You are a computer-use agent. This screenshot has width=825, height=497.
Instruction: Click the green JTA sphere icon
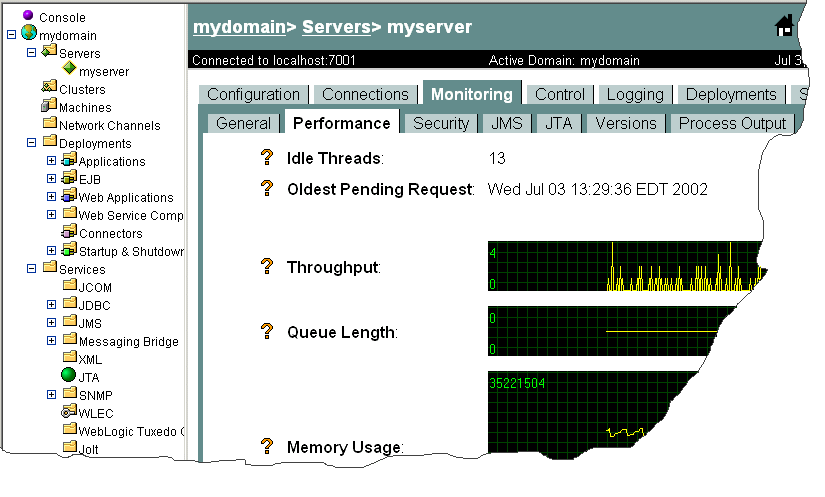(x=68, y=374)
